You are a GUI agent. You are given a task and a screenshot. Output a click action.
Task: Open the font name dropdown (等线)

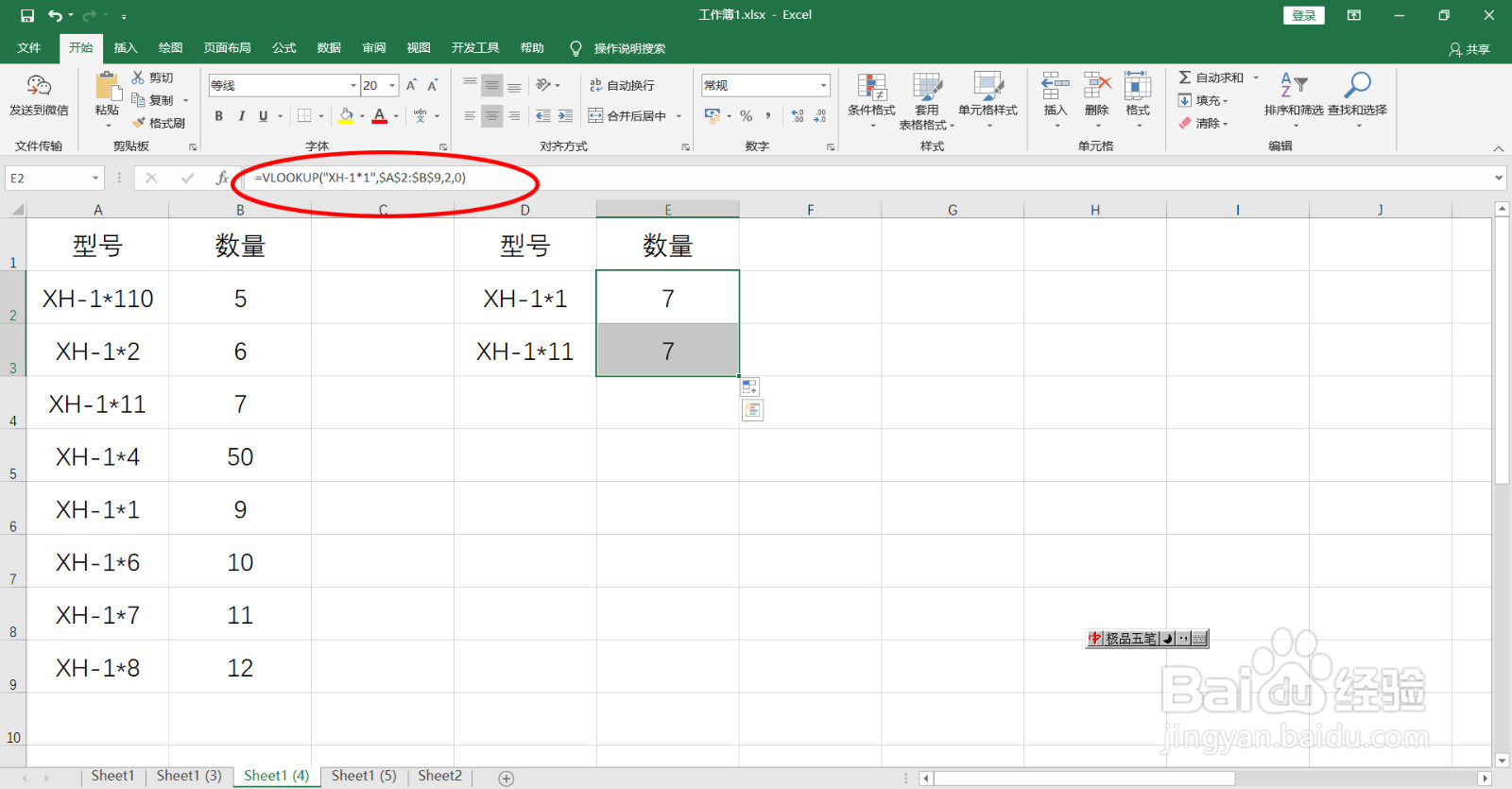tap(353, 85)
